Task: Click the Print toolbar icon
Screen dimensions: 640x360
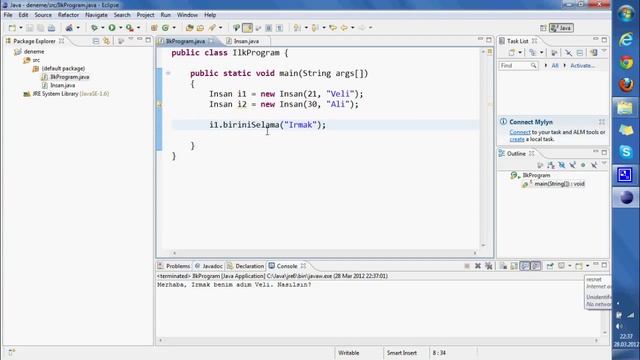Action: [51, 28]
